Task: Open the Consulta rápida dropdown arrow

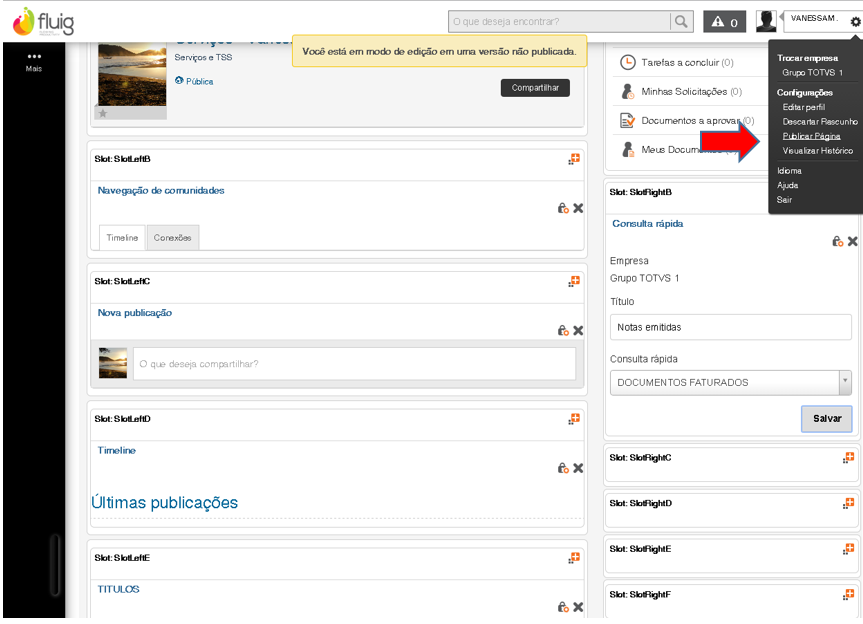Action: (845, 382)
